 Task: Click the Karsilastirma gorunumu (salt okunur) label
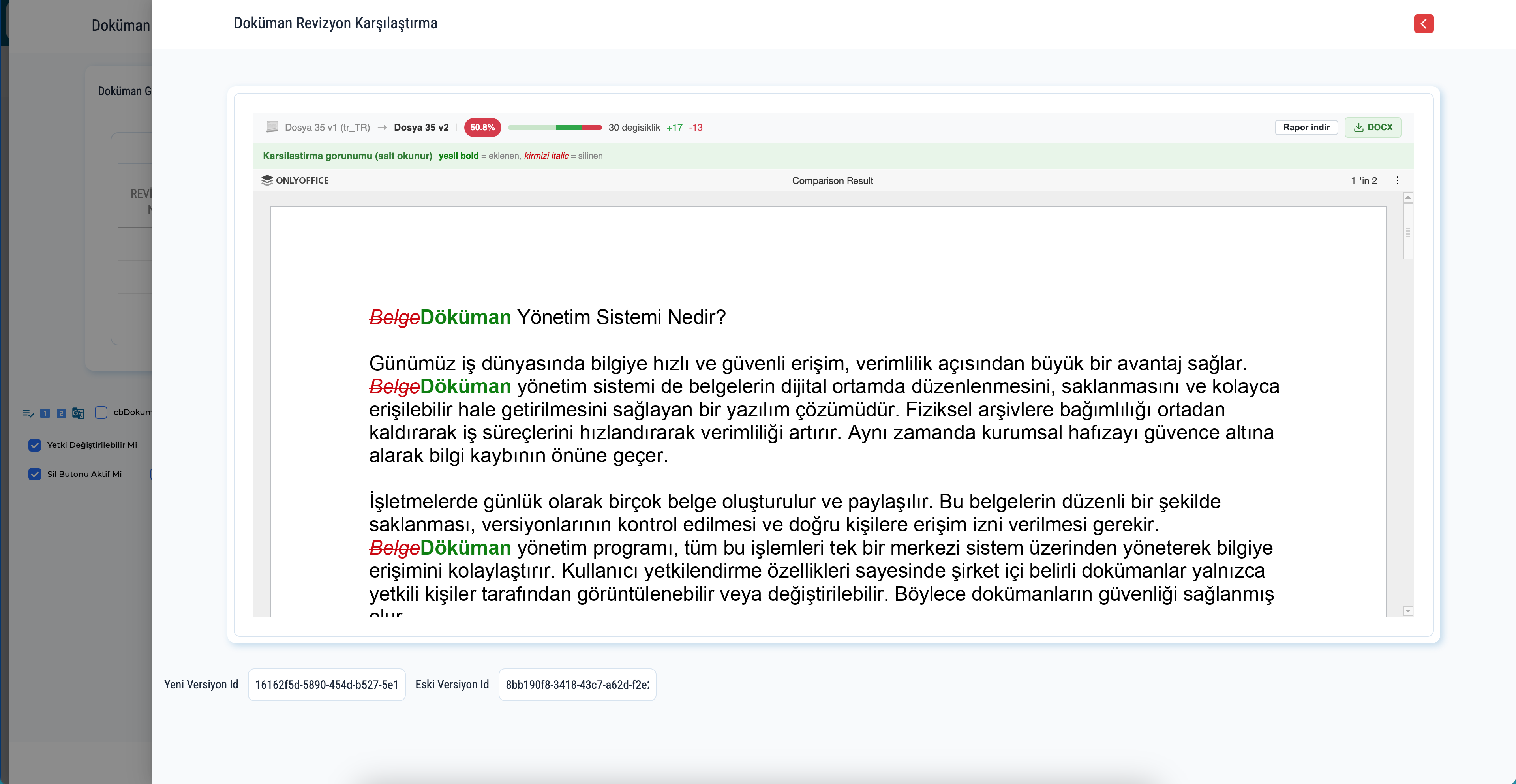[x=347, y=156]
